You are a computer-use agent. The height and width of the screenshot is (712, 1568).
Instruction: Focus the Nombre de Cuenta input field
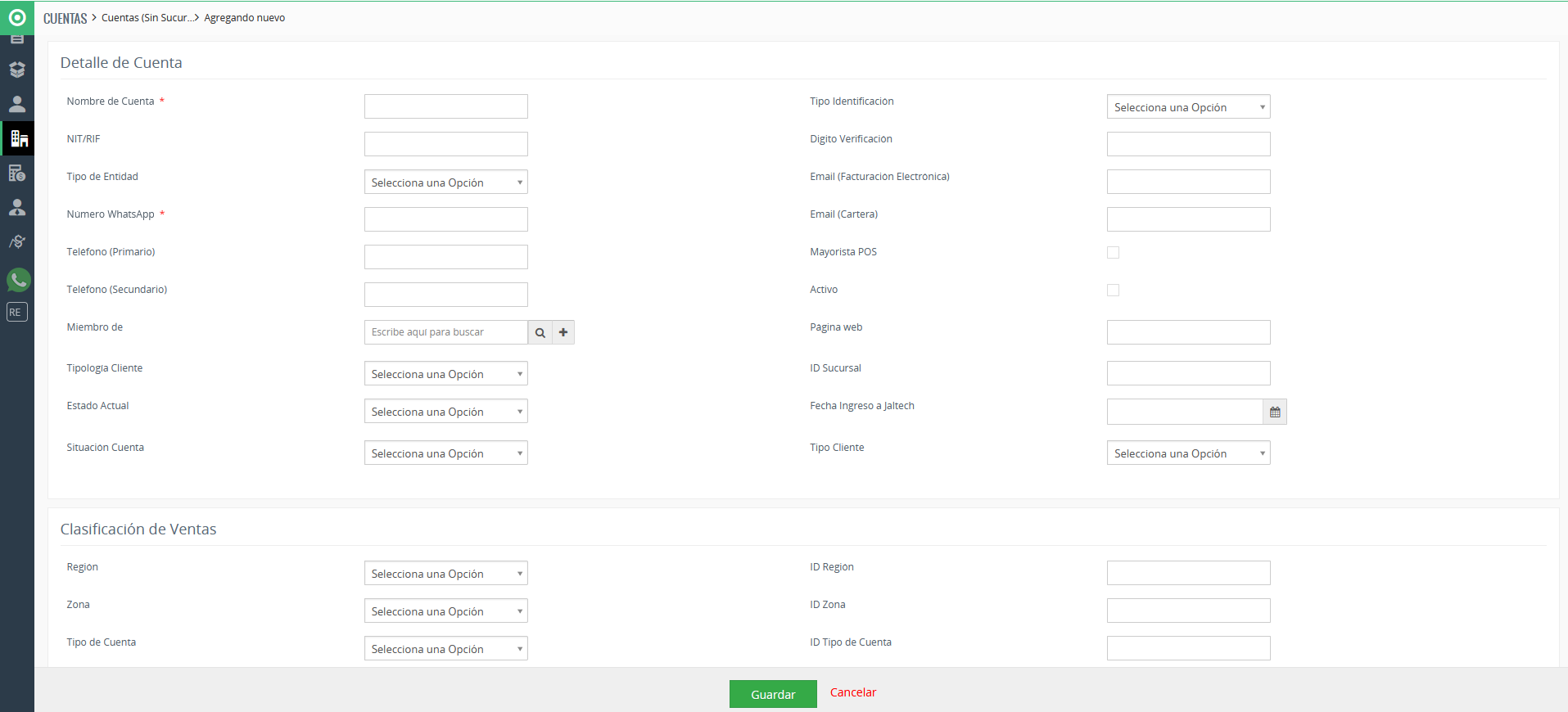click(x=445, y=106)
